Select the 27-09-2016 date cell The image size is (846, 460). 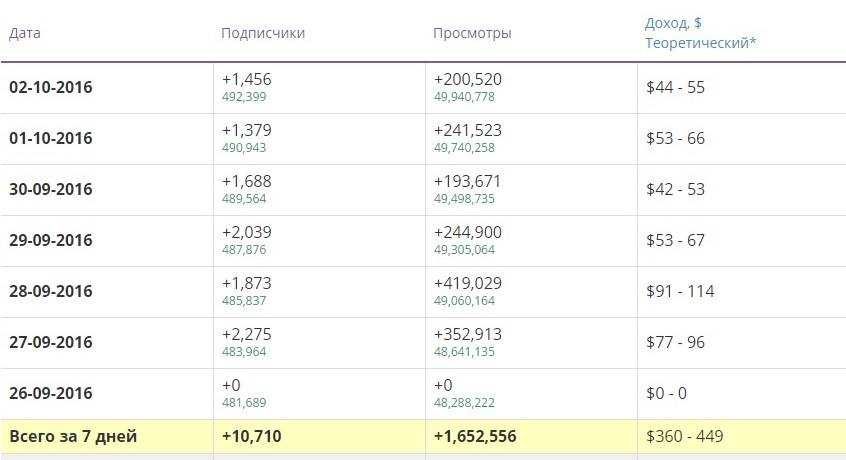[x=51, y=342]
